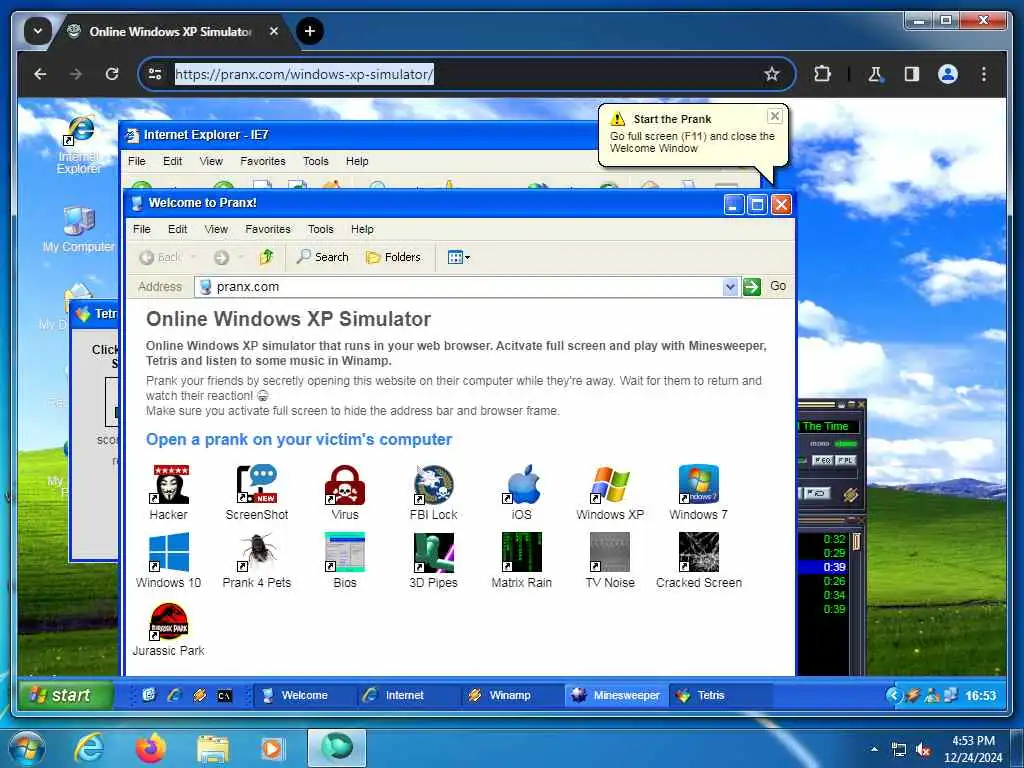Click the pranx.com address field
This screenshot has height=768, width=1024.
(x=460, y=286)
